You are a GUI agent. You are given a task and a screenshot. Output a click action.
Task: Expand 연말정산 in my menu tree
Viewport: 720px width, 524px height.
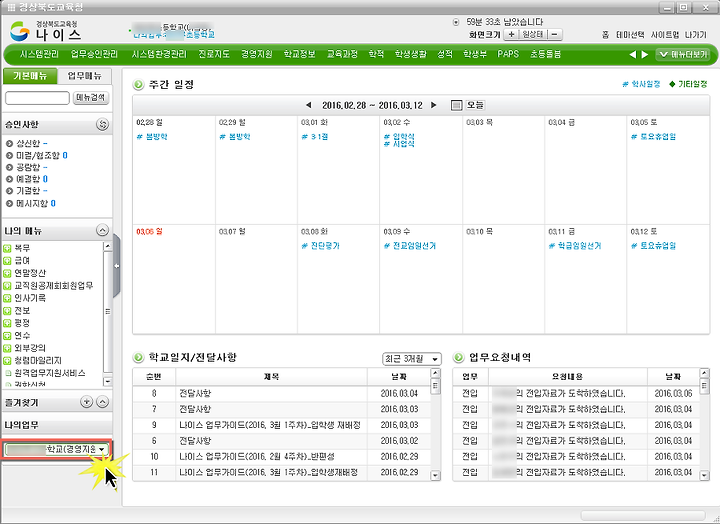(x=7, y=273)
